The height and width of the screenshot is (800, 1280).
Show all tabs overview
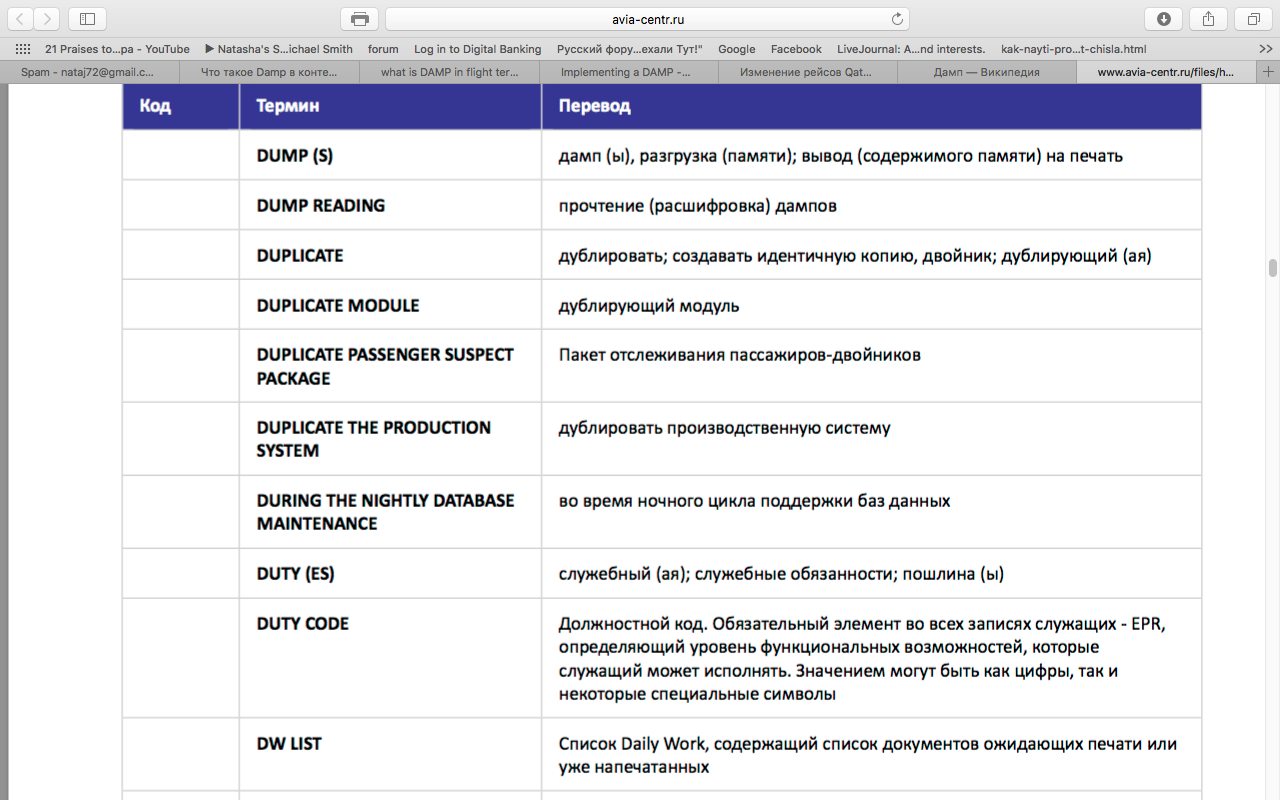click(1253, 19)
